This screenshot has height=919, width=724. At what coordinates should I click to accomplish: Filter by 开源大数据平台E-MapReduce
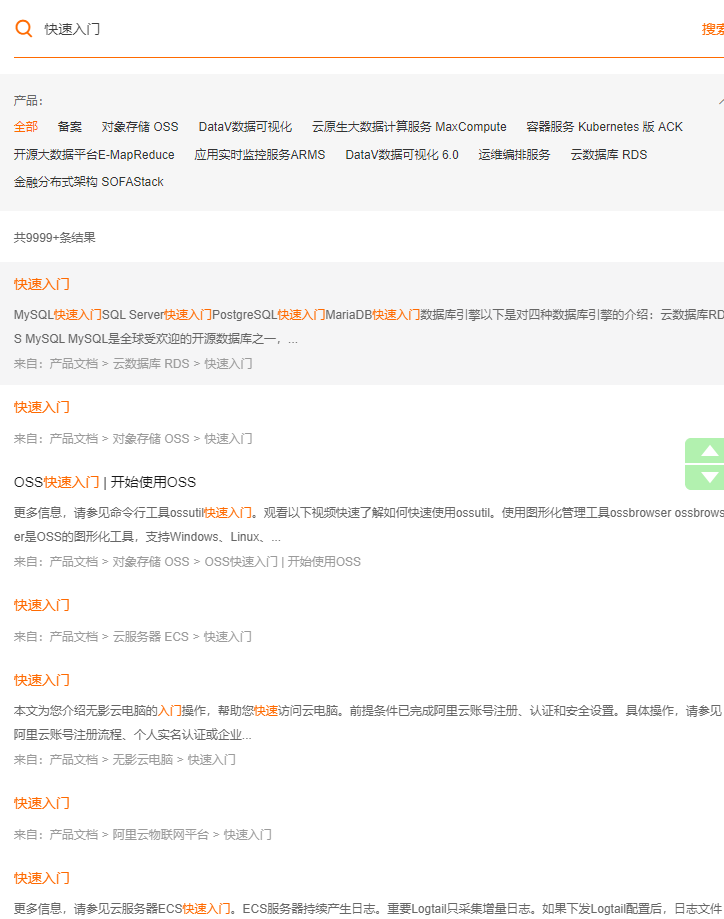[94, 155]
